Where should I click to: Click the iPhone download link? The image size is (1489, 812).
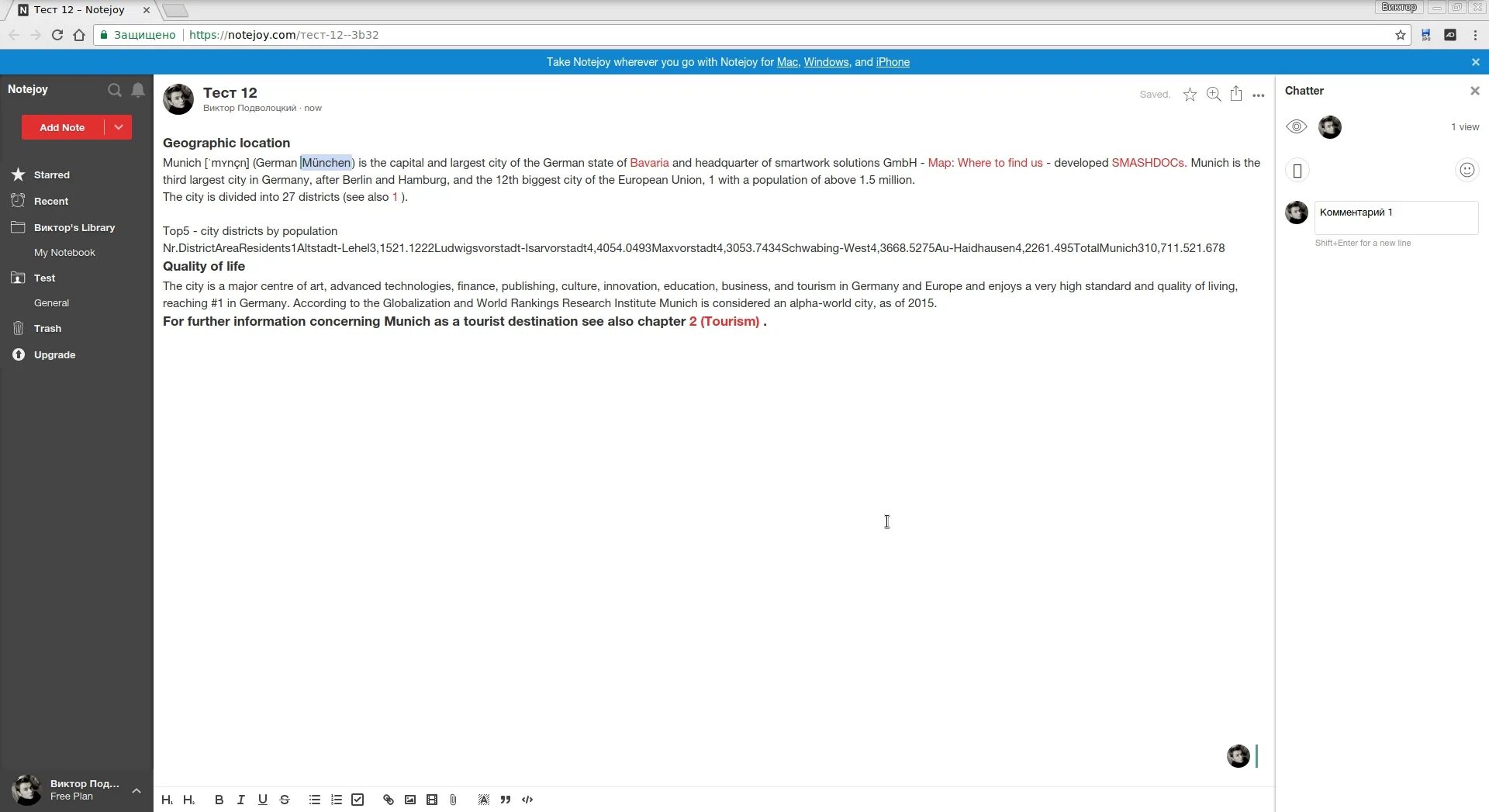pyautogui.click(x=893, y=62)
